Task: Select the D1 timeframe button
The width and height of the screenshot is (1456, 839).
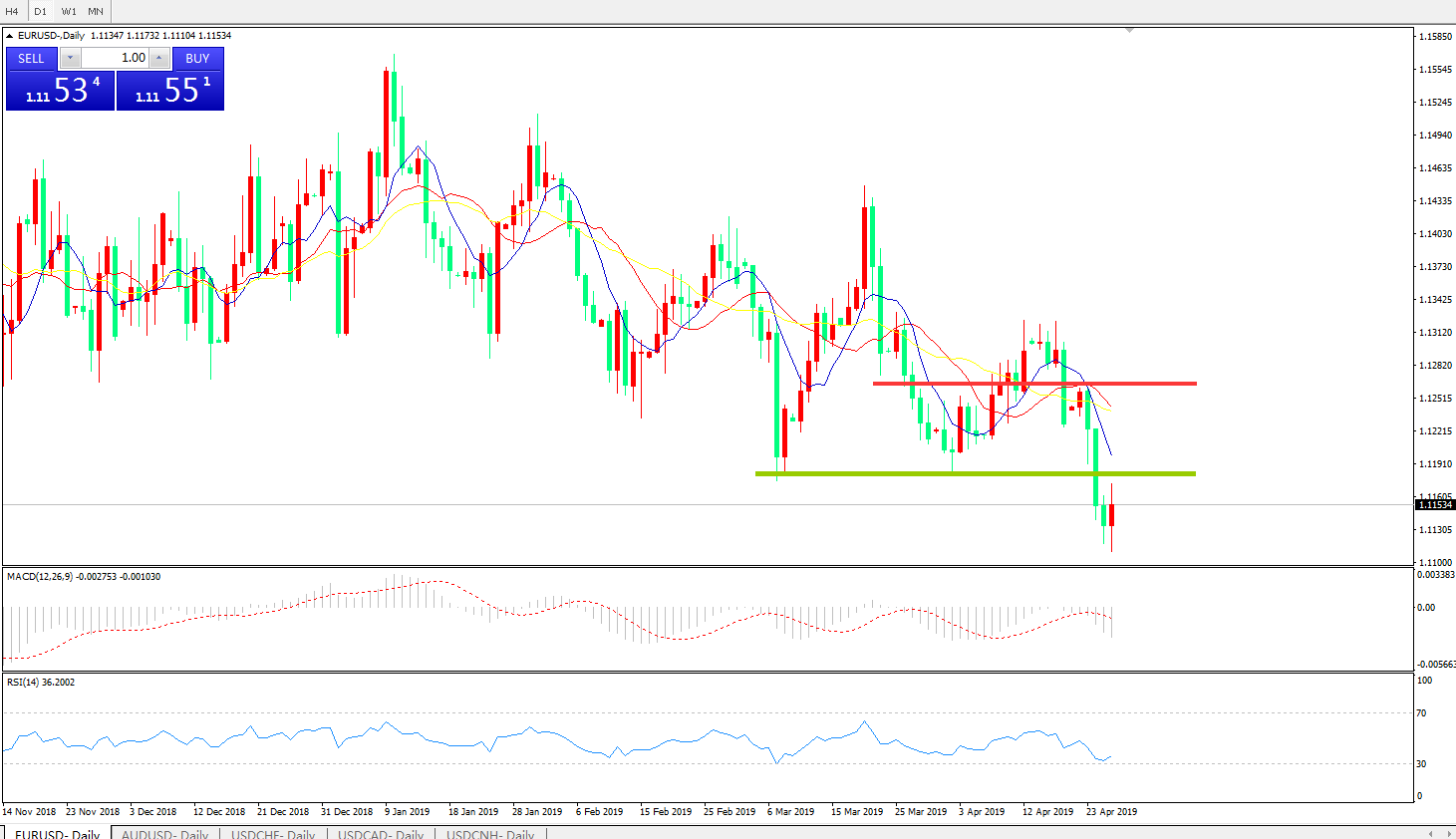Action: pyautogui.click(x=40, y=11)
